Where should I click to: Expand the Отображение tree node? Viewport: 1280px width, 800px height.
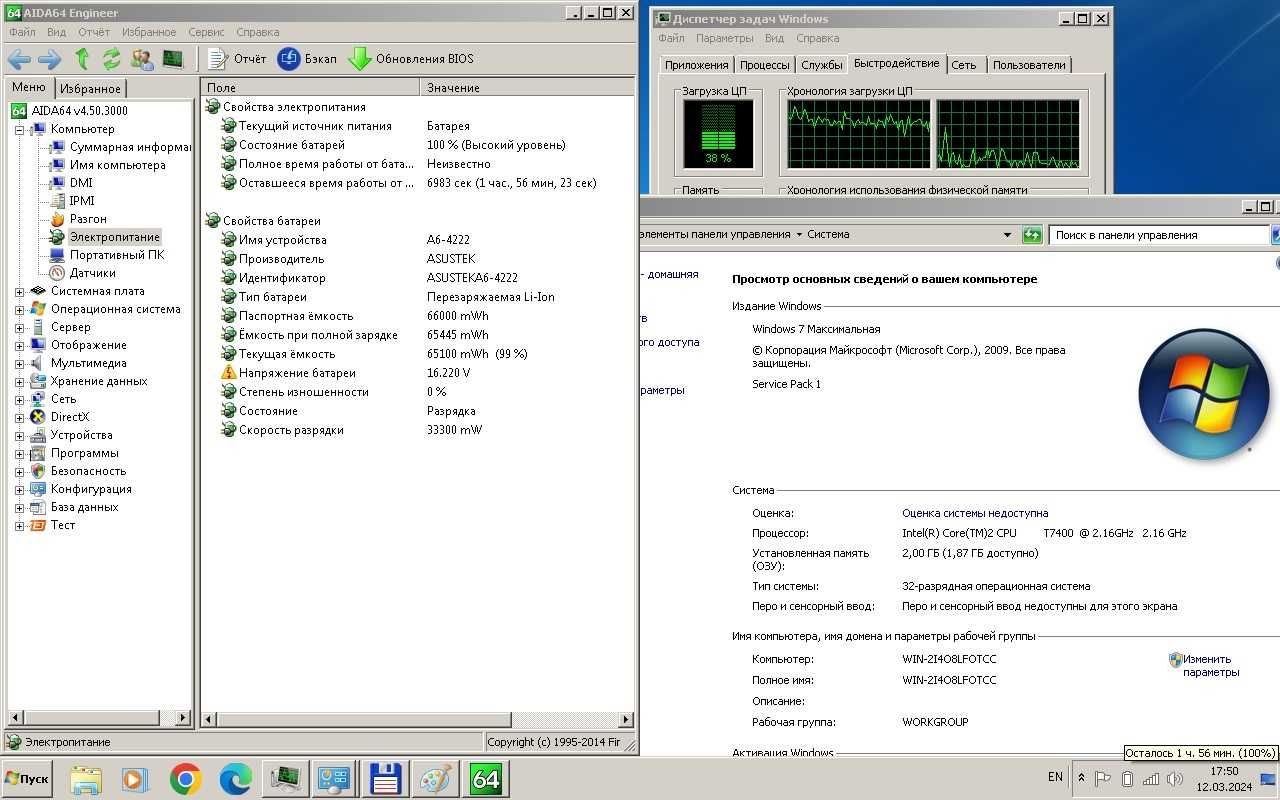pos(19,345)
